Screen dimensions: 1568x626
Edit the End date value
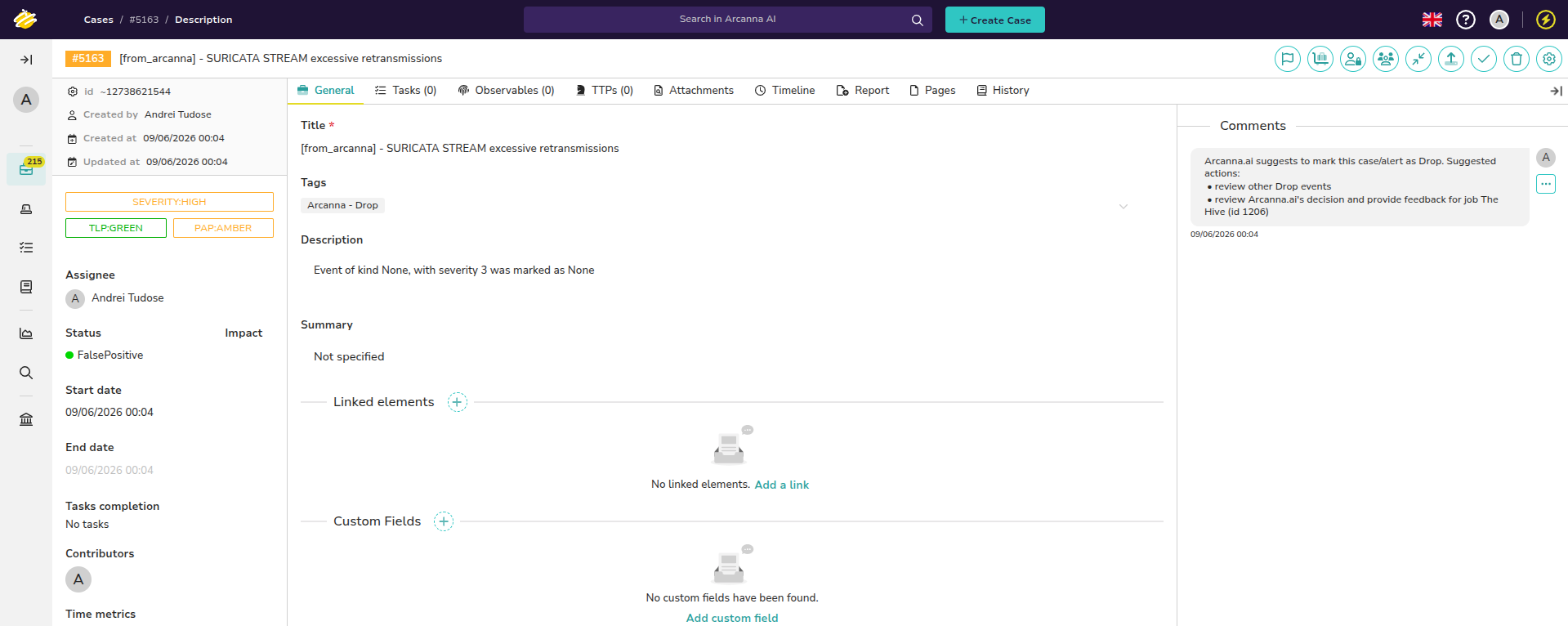pos(109,471)
